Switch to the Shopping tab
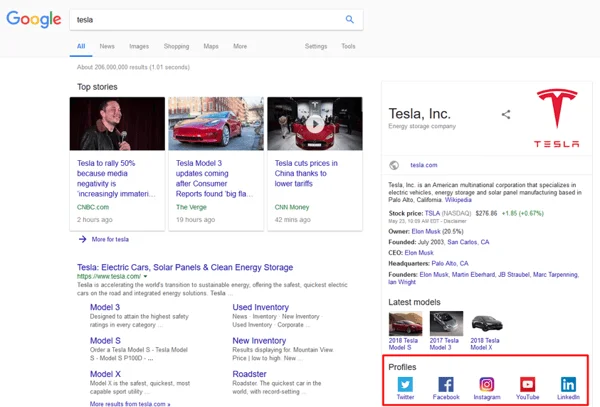 click(x=176, y=46)
